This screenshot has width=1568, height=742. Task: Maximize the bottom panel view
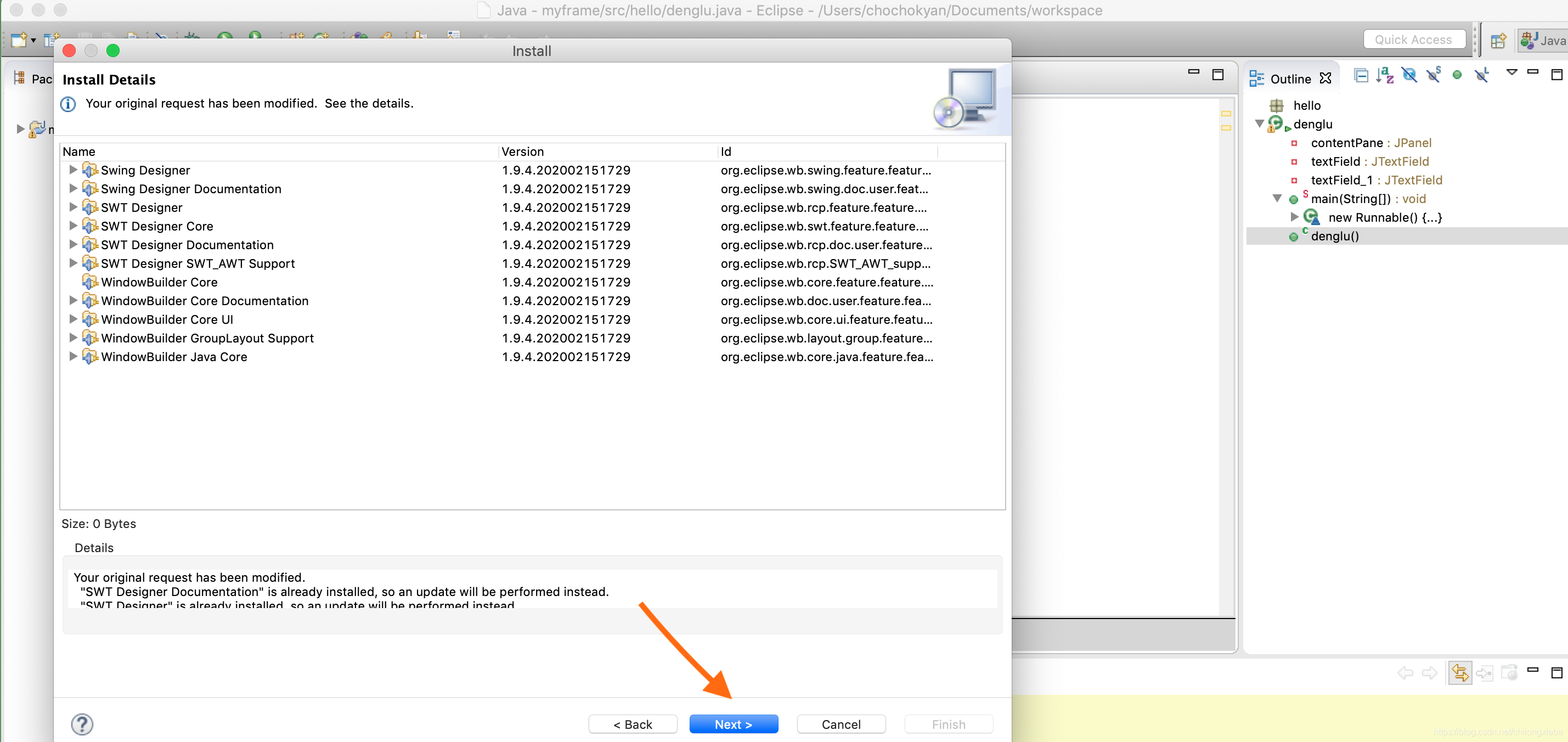[1556, 673]
